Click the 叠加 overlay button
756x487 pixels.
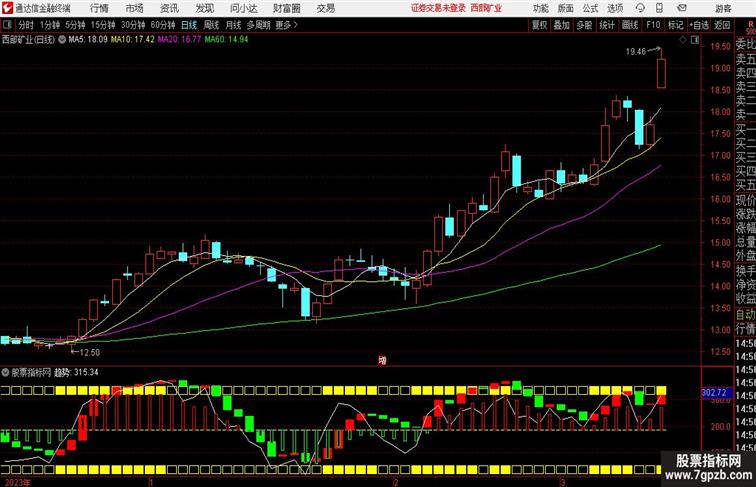[x=562, y=25]
